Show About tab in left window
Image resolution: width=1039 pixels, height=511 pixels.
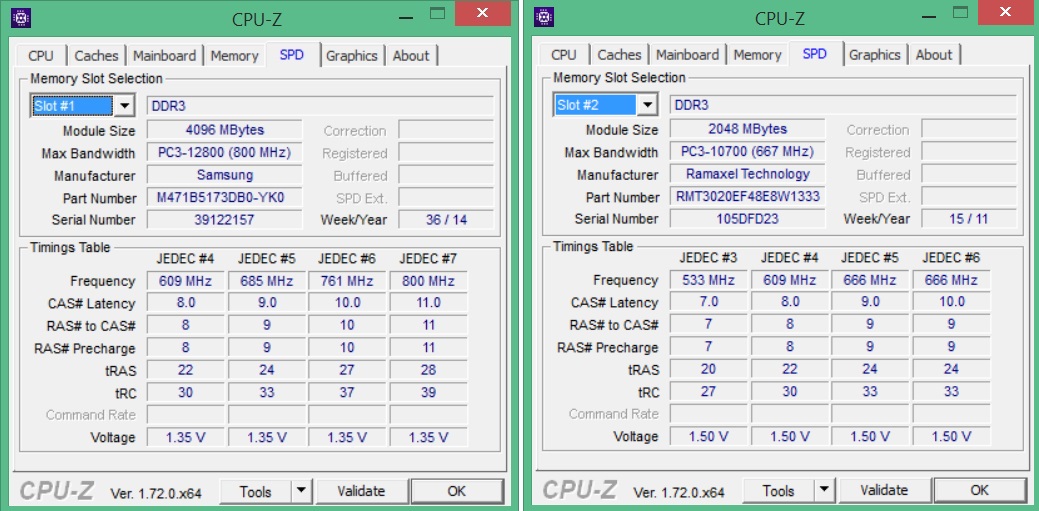411,56
